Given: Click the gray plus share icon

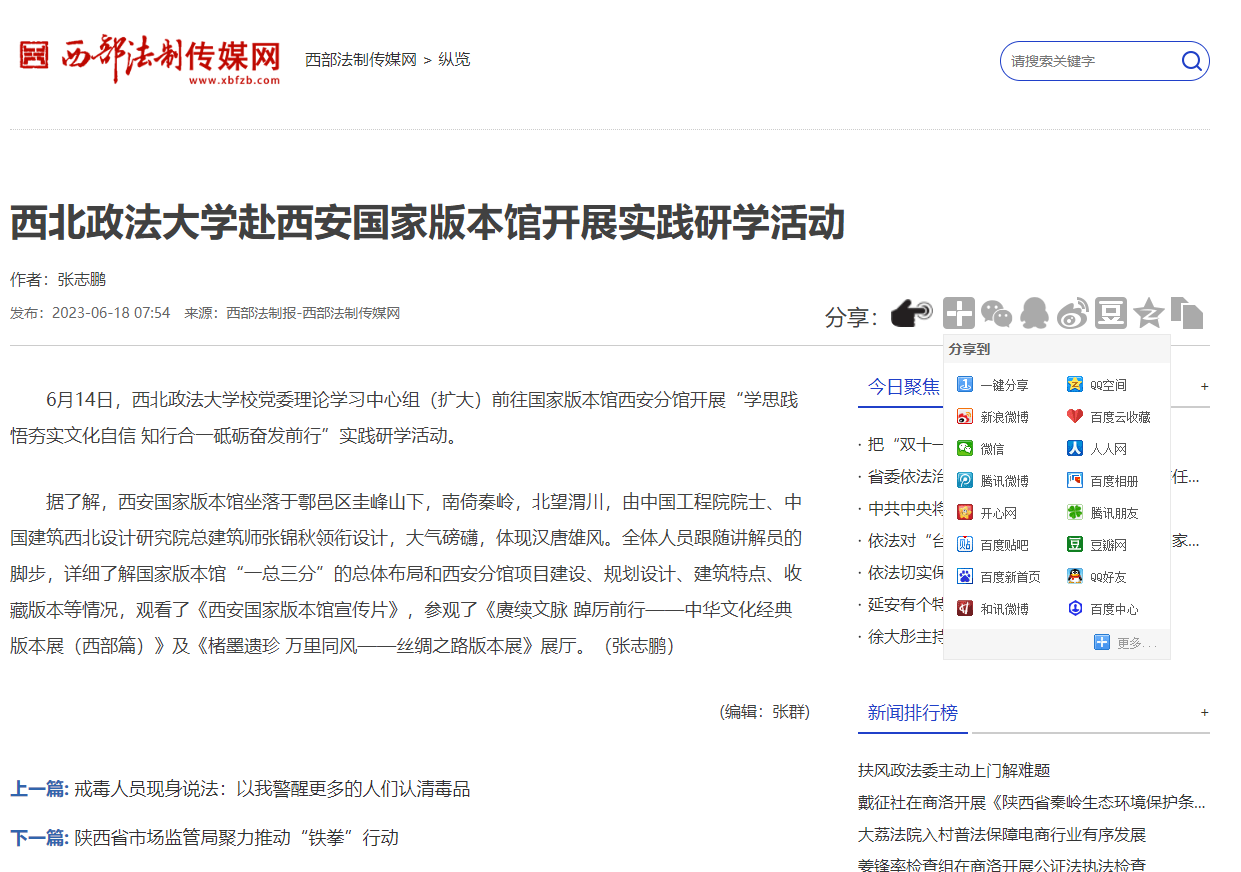Looking at the screenshot, I should click(x=958, y=314).
